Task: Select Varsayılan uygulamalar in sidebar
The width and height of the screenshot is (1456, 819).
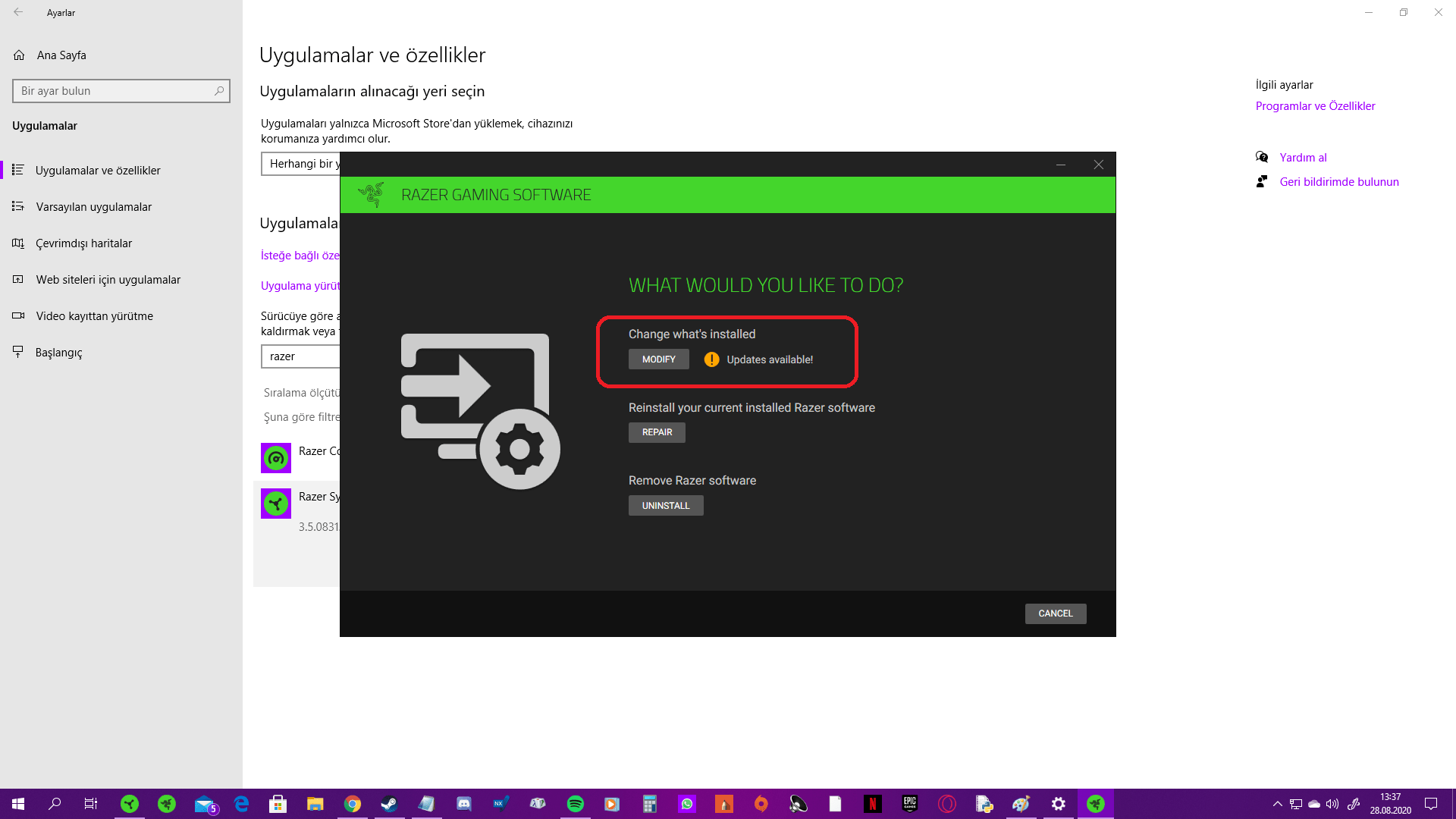Action: (x=93, y=207)
